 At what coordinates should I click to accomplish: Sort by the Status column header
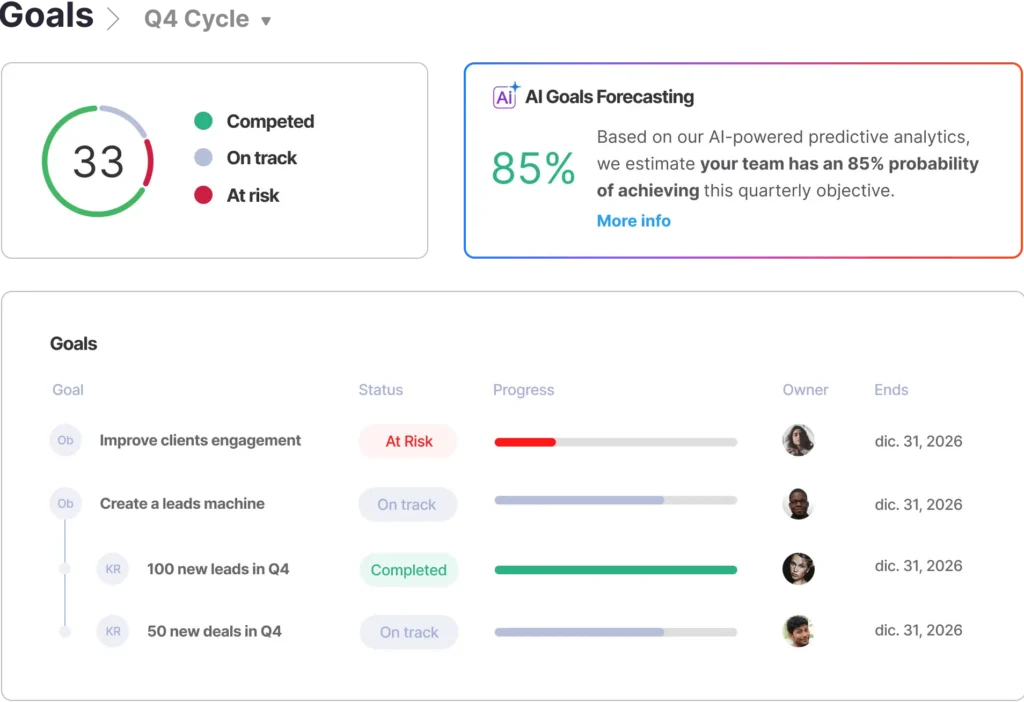tap(380, 390)
